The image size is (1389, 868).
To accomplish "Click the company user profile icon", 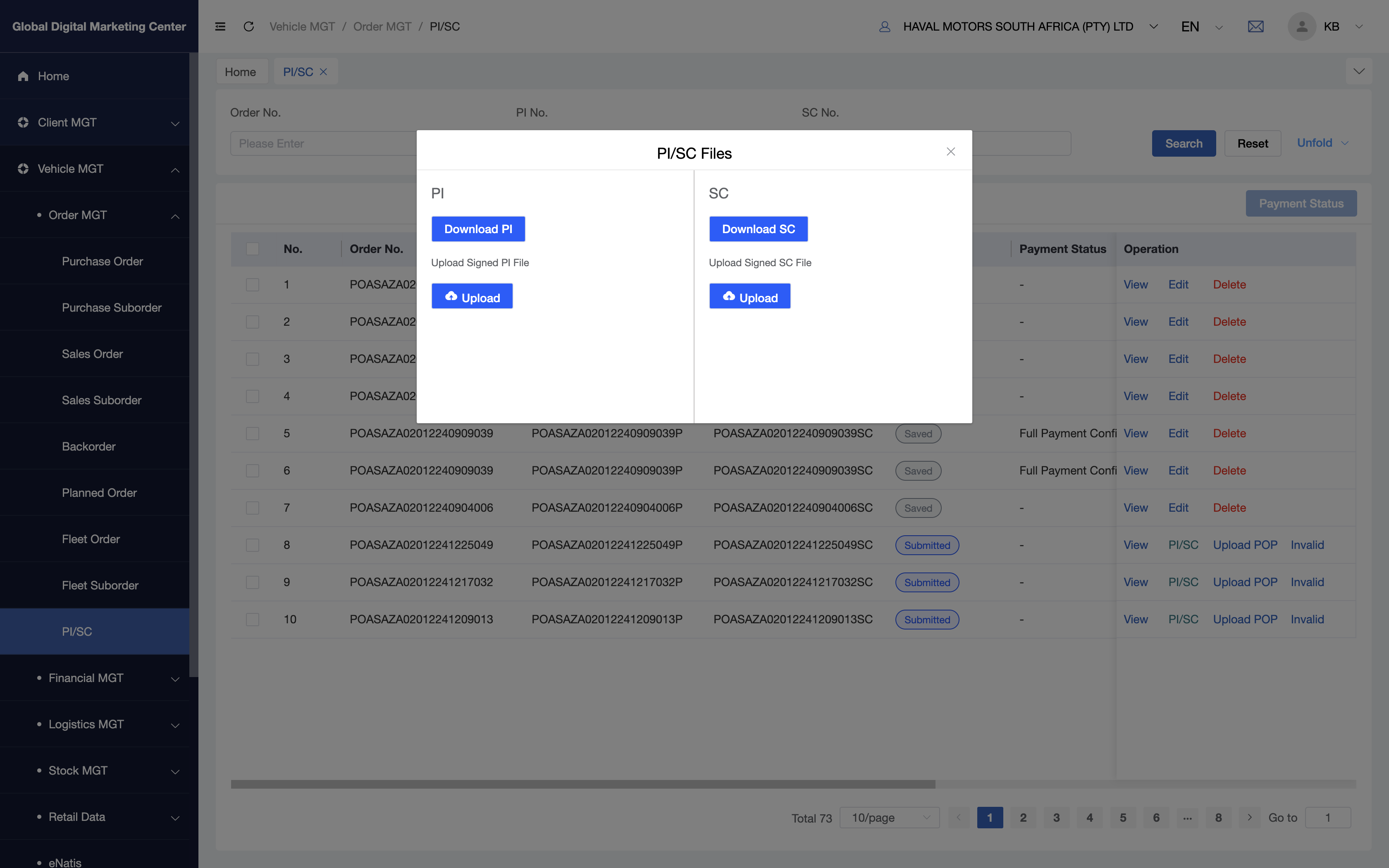I will (885, 26).
